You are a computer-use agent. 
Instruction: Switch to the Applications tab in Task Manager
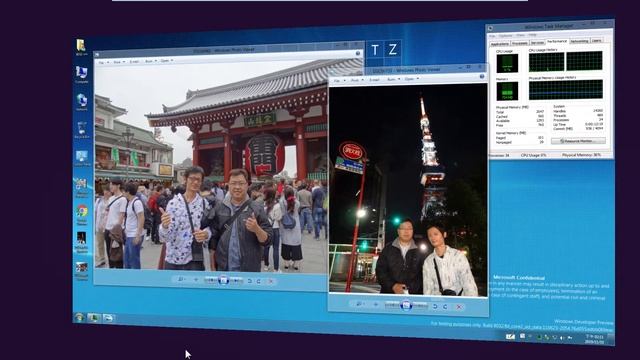(x=500, y=43)
